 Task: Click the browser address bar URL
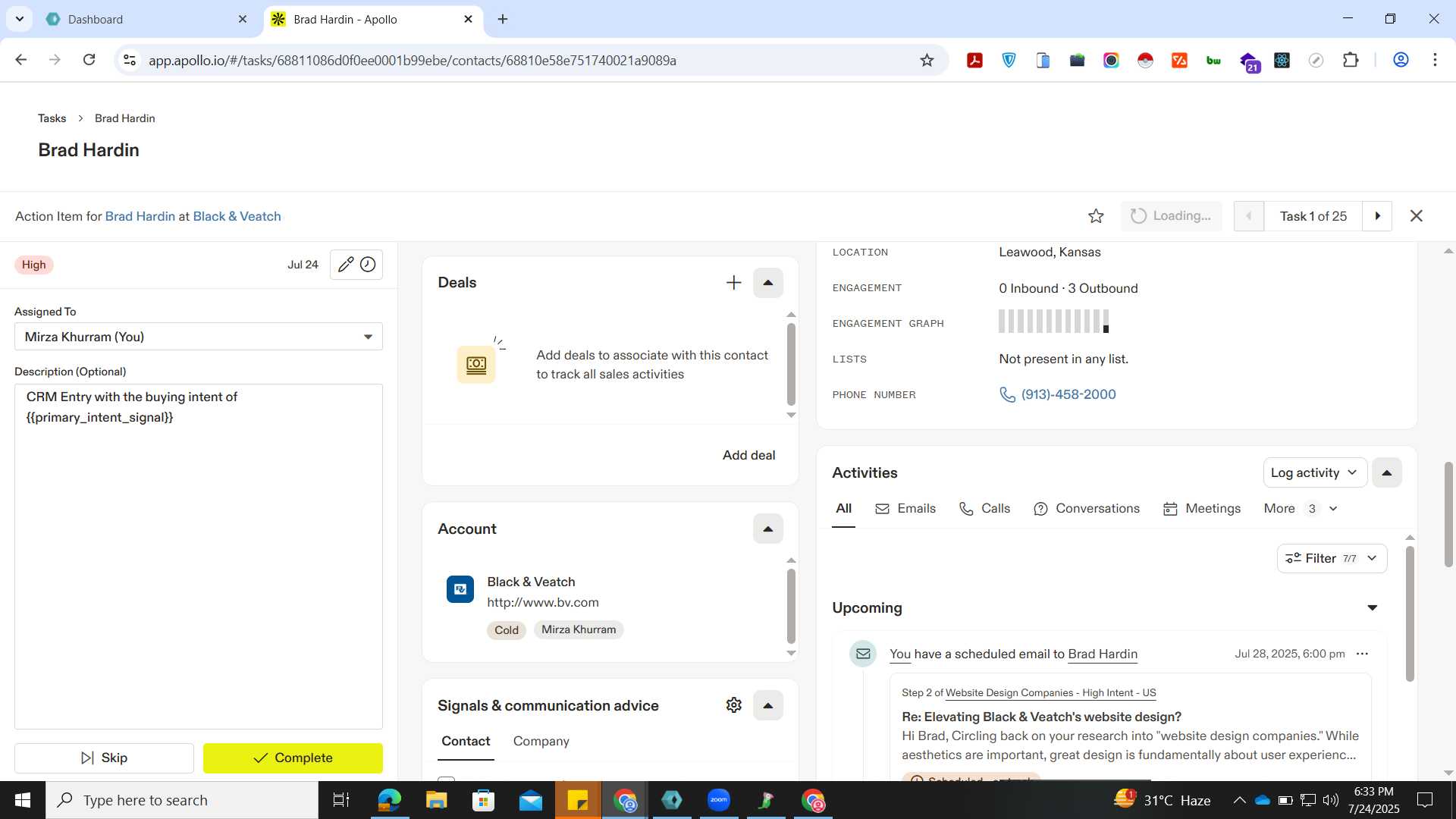coord(413,61)
